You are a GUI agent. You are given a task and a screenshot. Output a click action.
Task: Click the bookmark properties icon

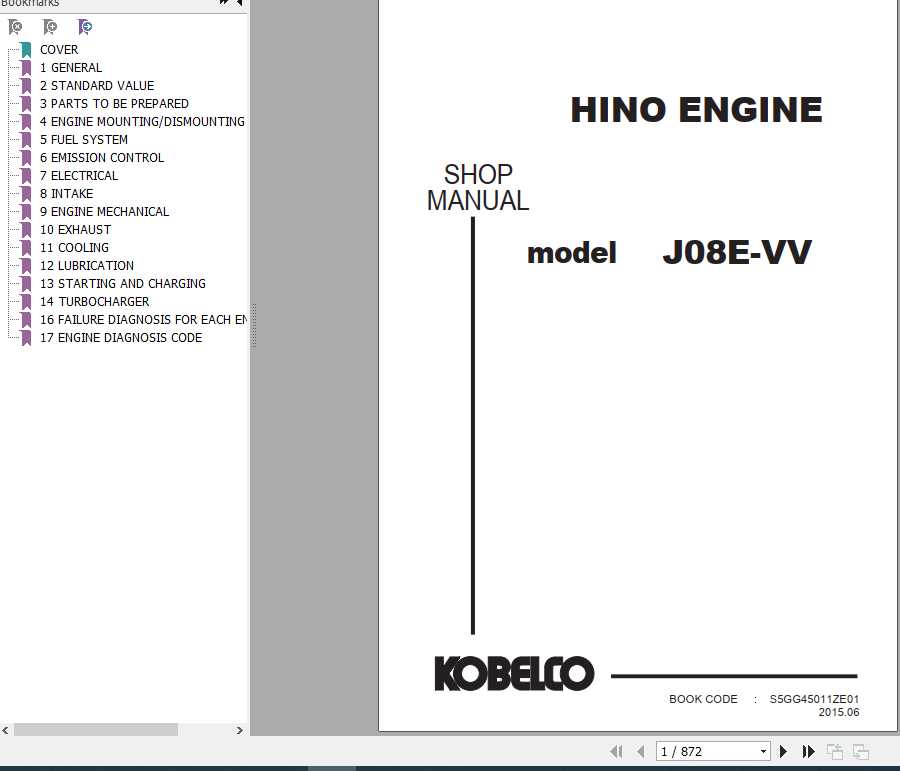coord(84,26)
